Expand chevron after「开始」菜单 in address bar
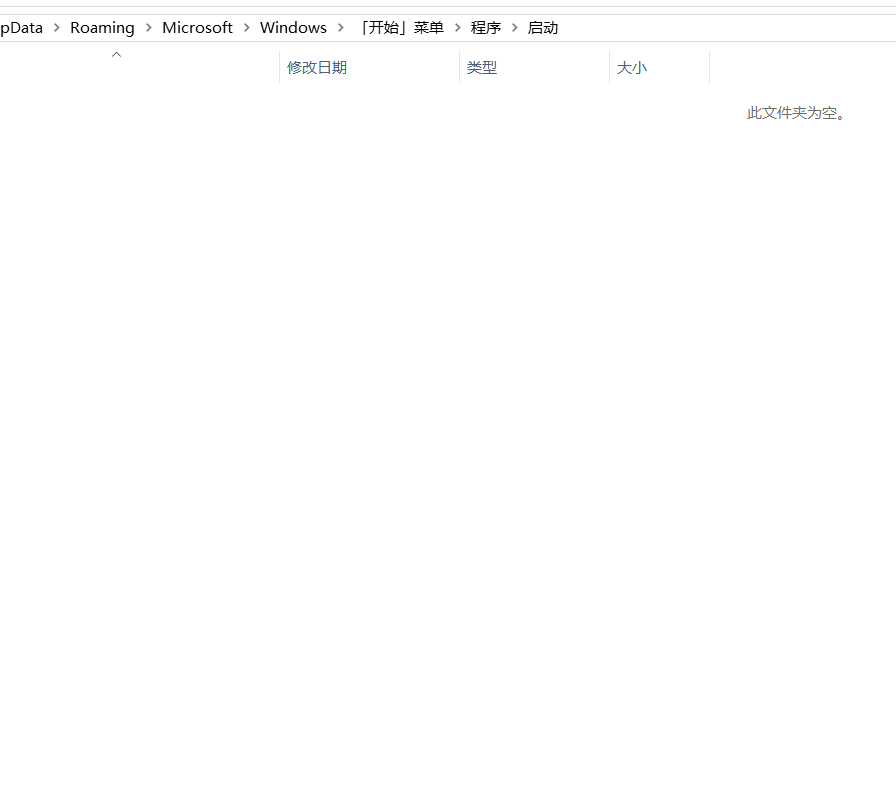The width and height of the screenshot is (896, 791). point(458,27)
